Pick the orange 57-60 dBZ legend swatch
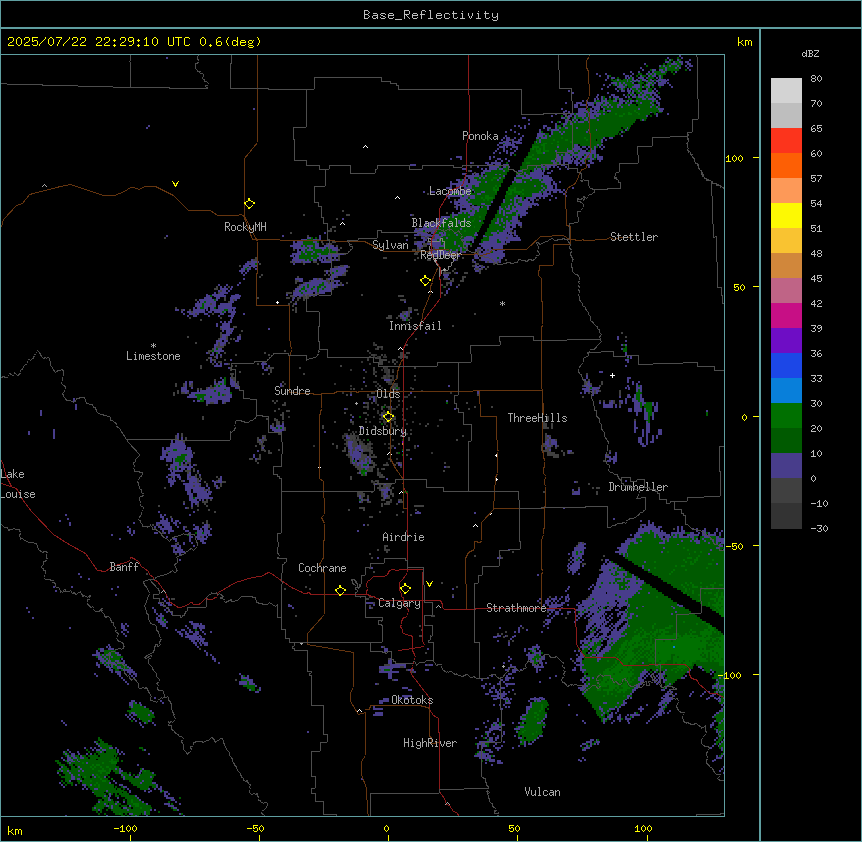Screen dimensions: 862x842 tap(786, 165)
